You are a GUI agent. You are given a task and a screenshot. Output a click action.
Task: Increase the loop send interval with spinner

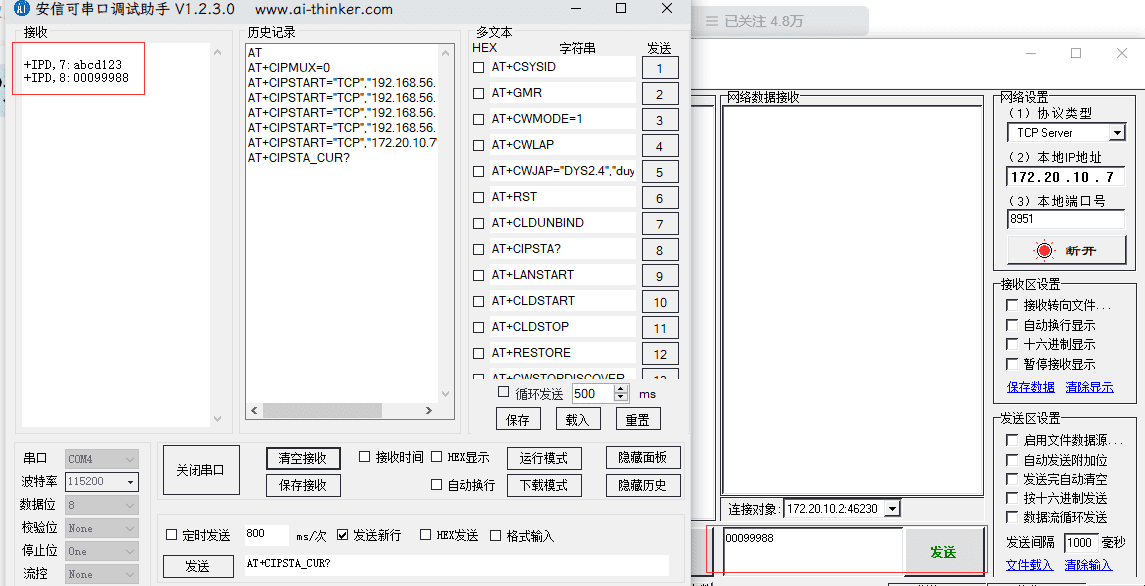[x=621, y=389]
